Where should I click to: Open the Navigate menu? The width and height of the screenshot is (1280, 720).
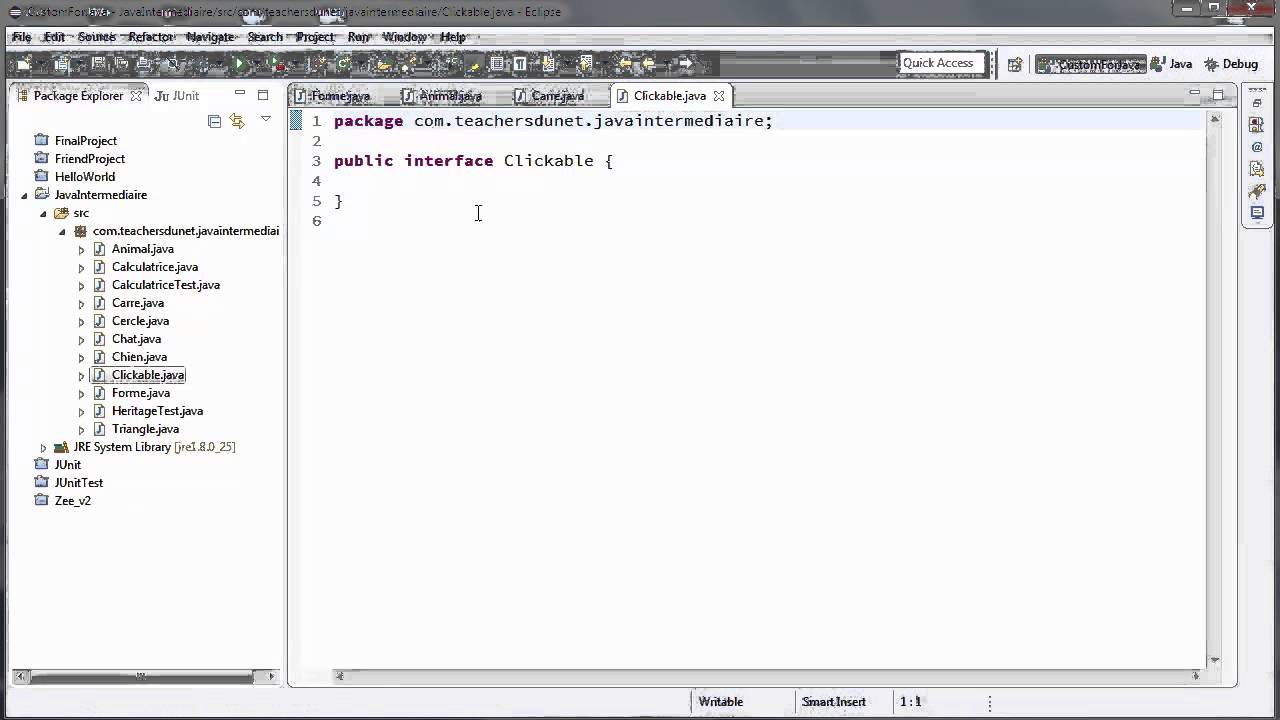pos(210,37)
